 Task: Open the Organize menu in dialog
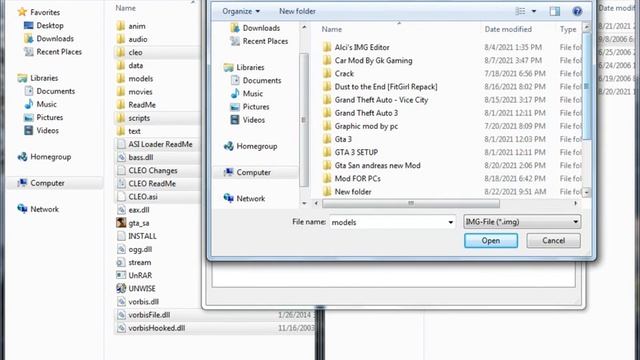tap(241, 11)
